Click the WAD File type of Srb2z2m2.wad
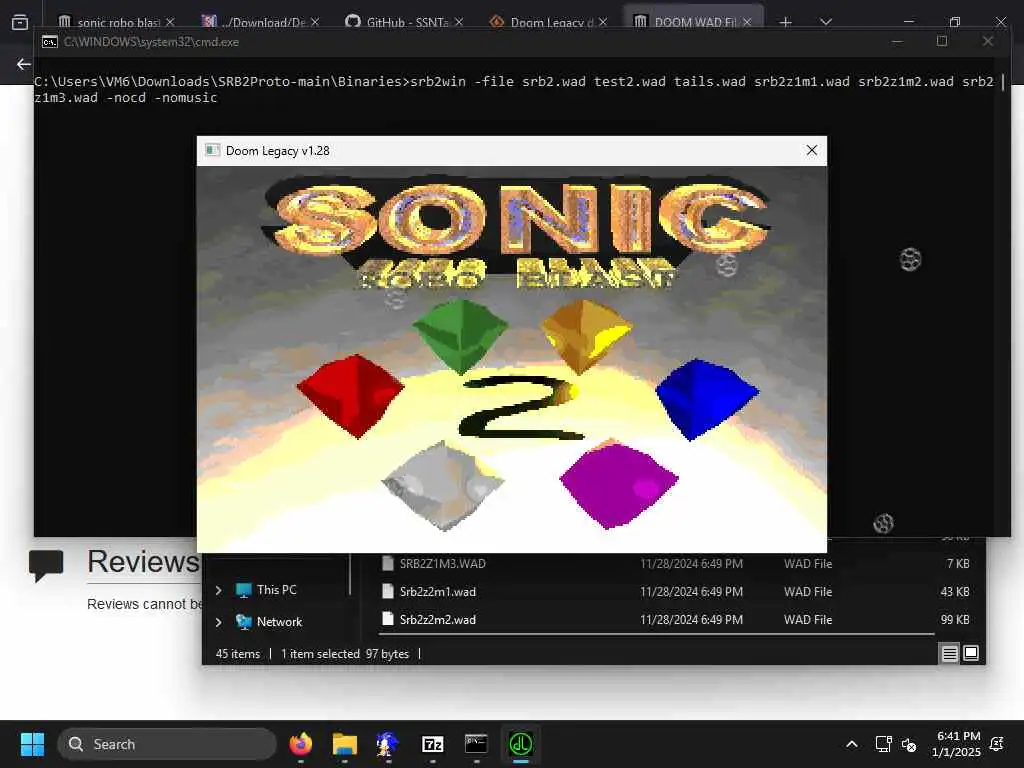Viewport: 1024px width, 768px height. click(808, 620)
